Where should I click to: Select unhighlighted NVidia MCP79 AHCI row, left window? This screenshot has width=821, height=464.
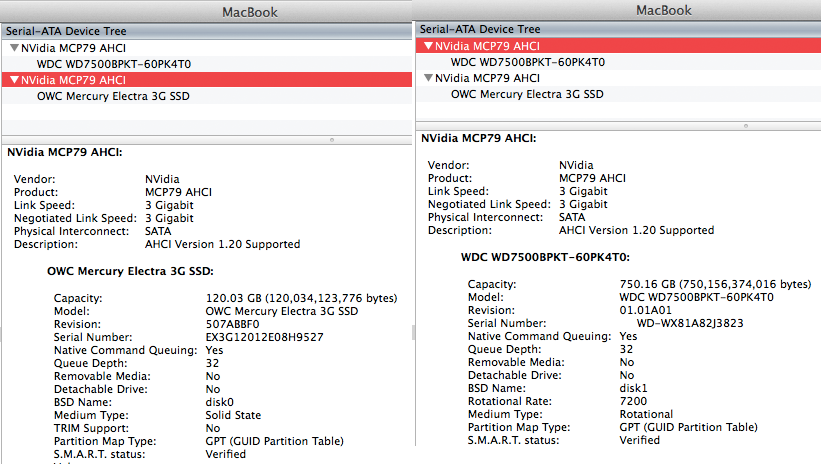(x=207, y=48)
